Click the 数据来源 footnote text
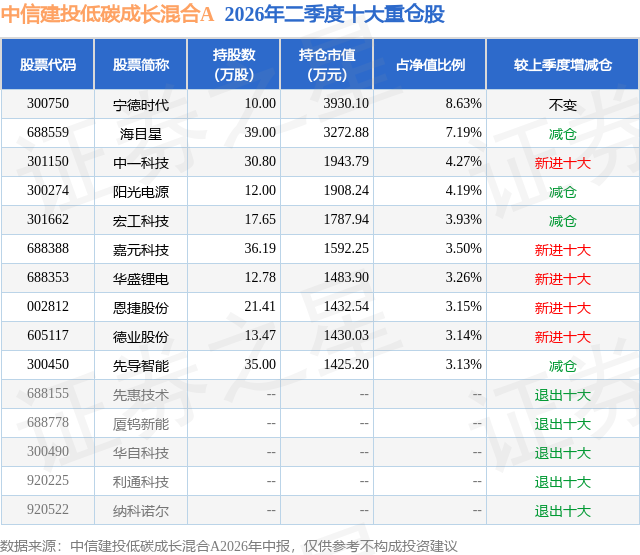640x555 pixels. (x=229, y=546)
